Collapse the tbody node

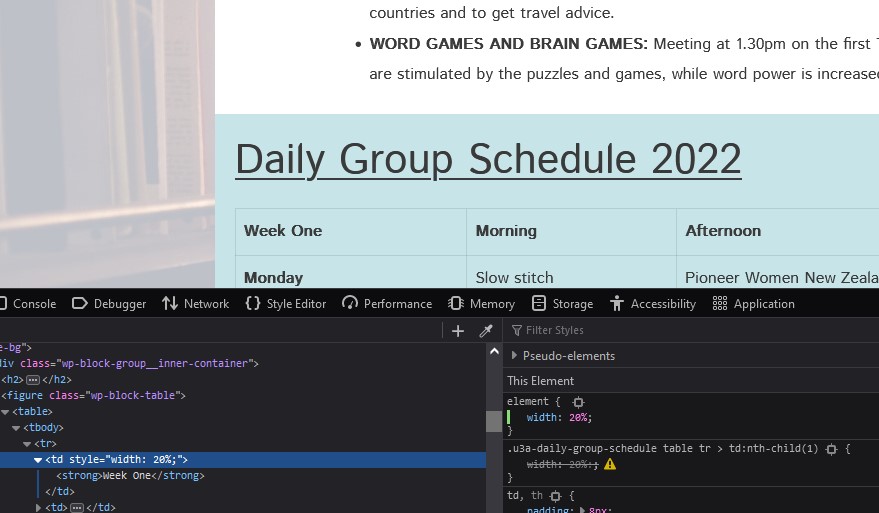tap(16, 428)
